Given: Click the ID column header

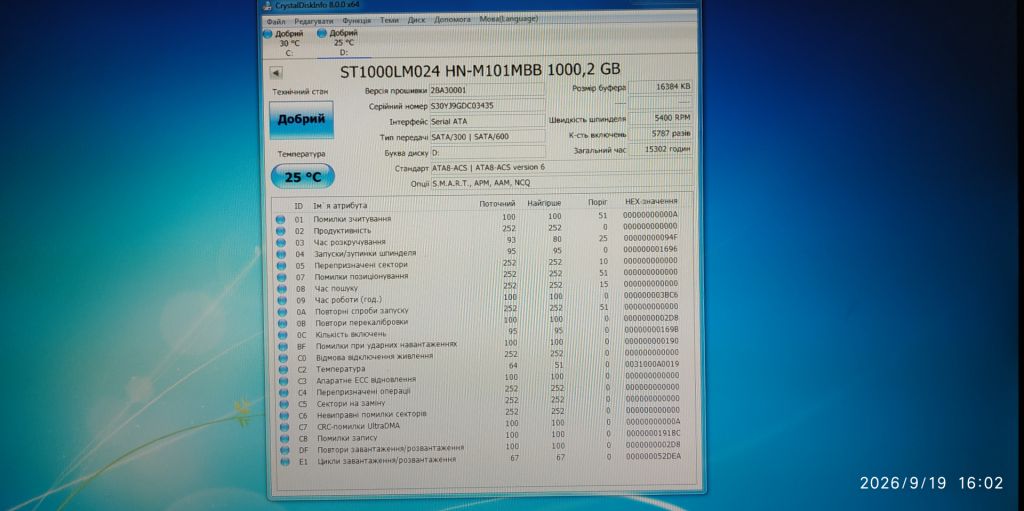Looking at the screenshot, I should point(298,206).
